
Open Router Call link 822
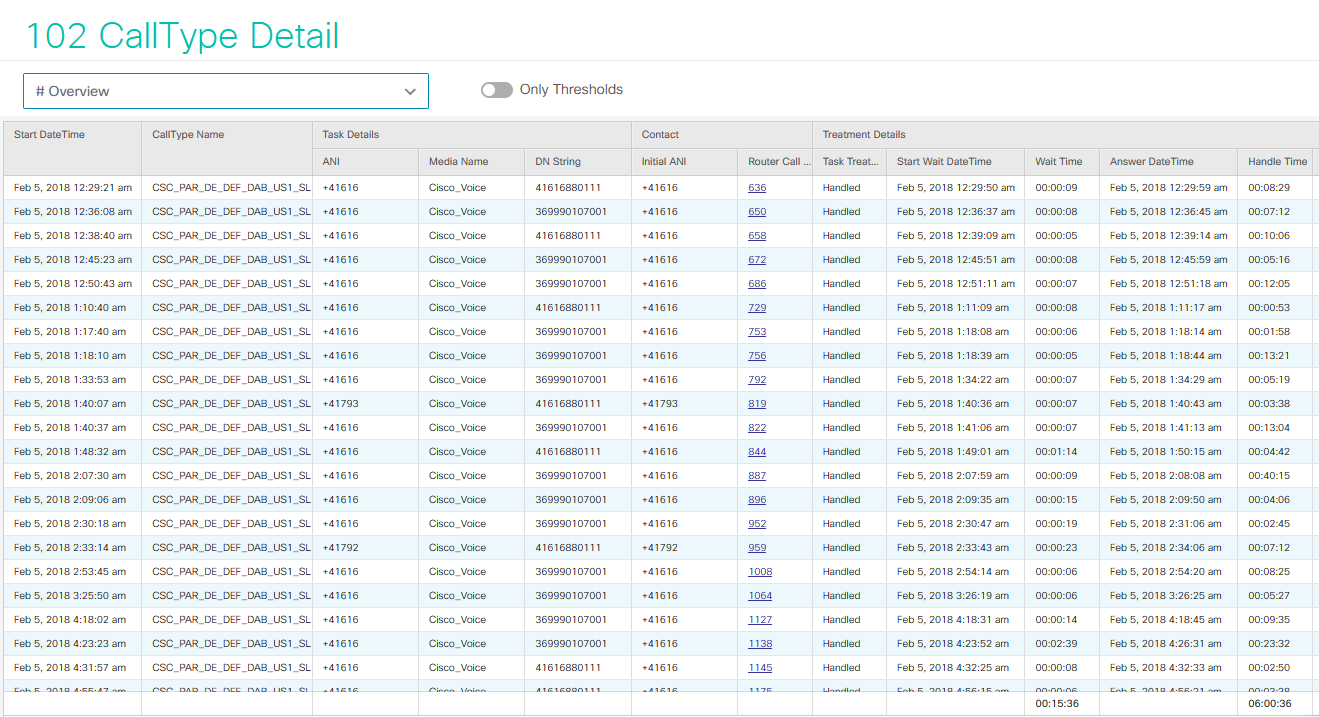tap(757, 428)
